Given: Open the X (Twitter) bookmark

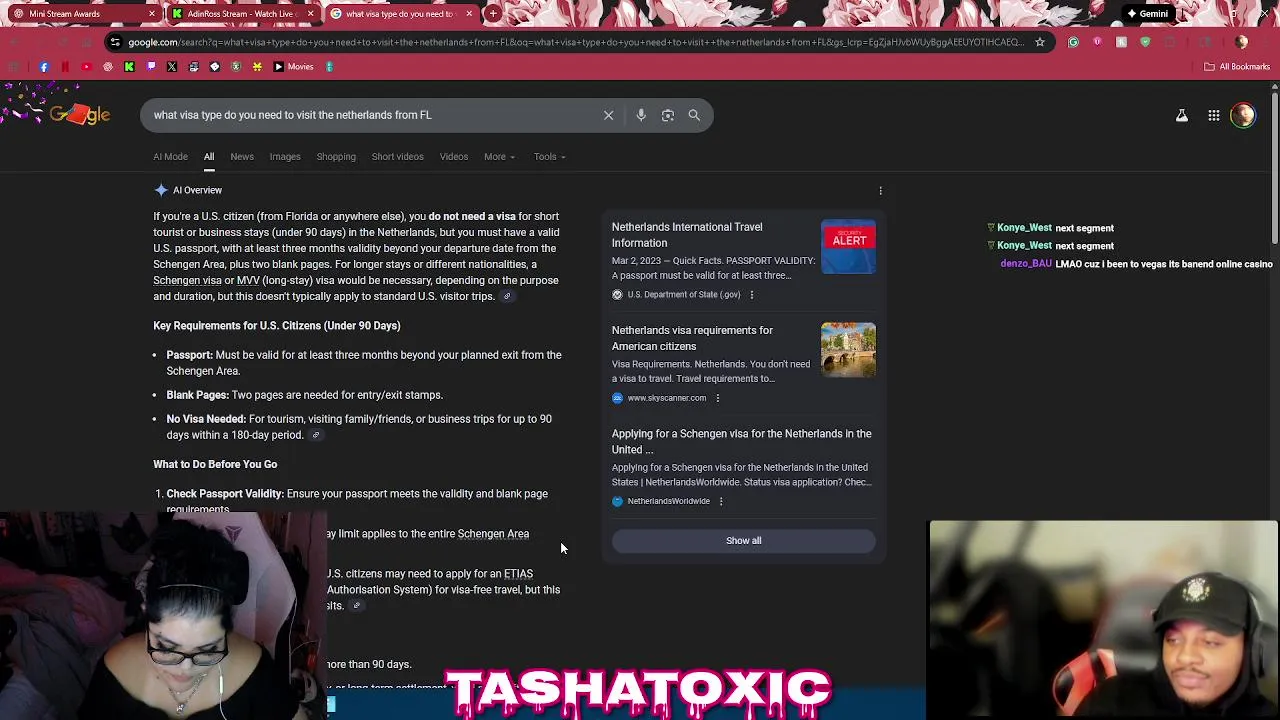Looking at the screenshot, I should [172, 67].
